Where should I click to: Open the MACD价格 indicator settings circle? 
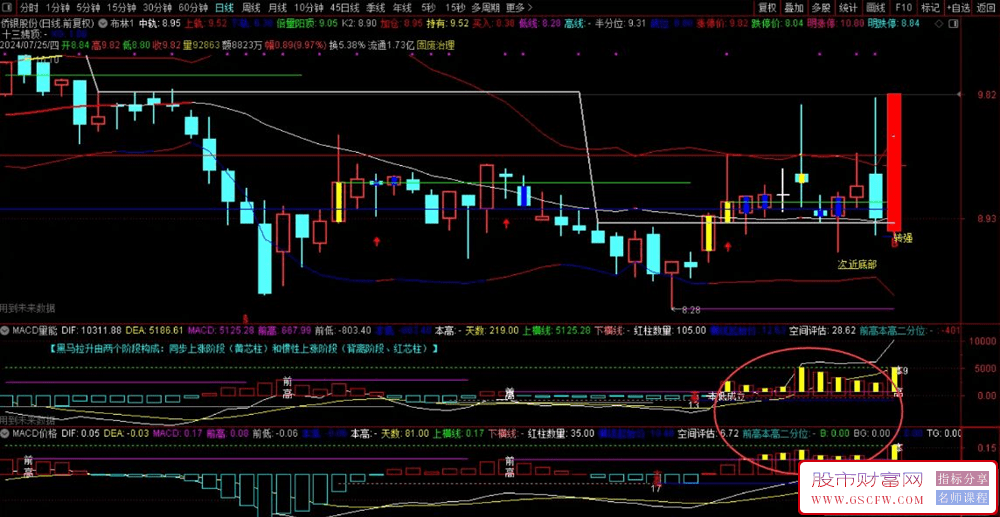click(5, 433)
